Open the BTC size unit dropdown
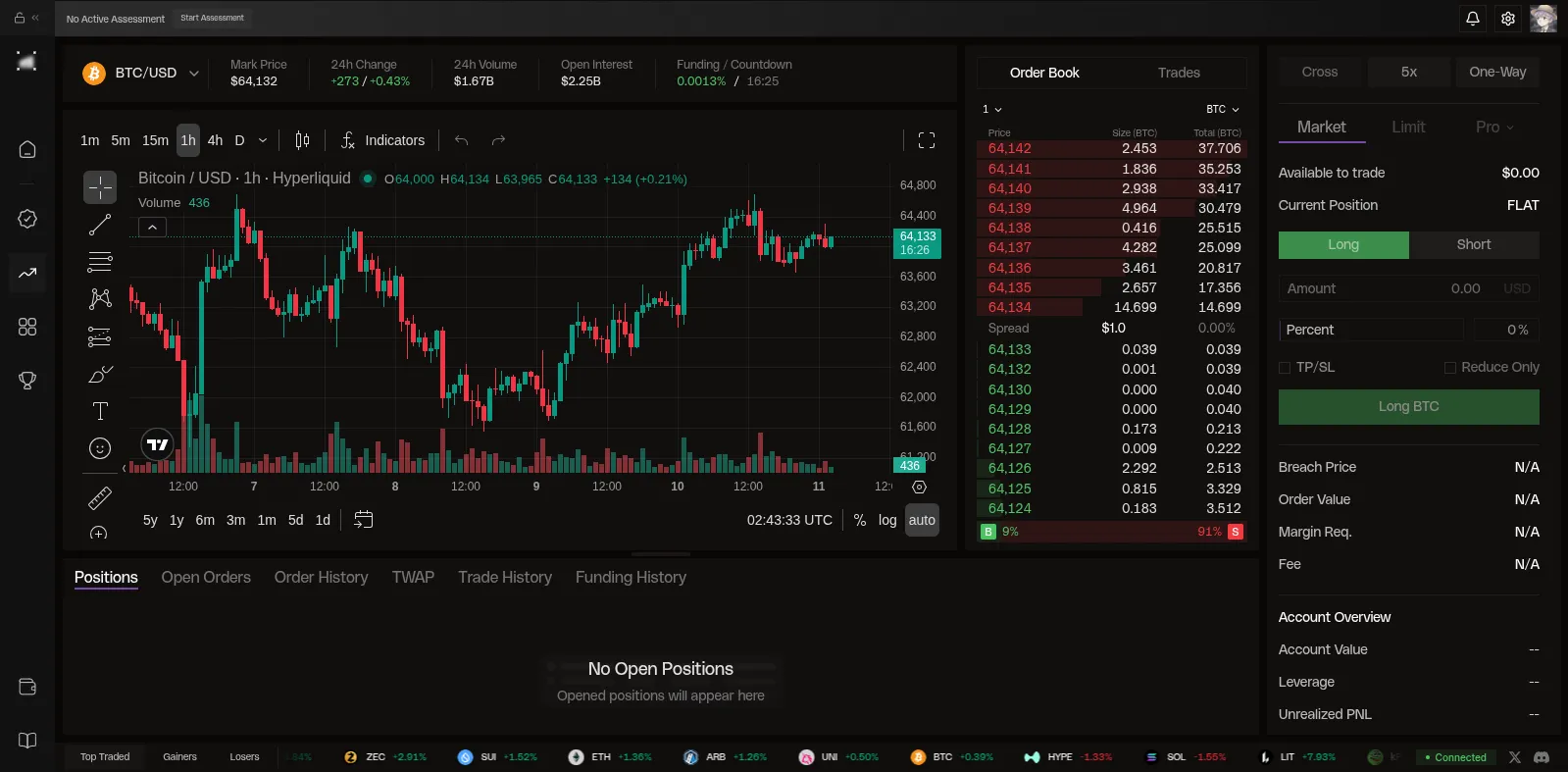Image resolution: width=1568 pixels, height=772 pixels. pyautogui.click(x=1223, y=109)
